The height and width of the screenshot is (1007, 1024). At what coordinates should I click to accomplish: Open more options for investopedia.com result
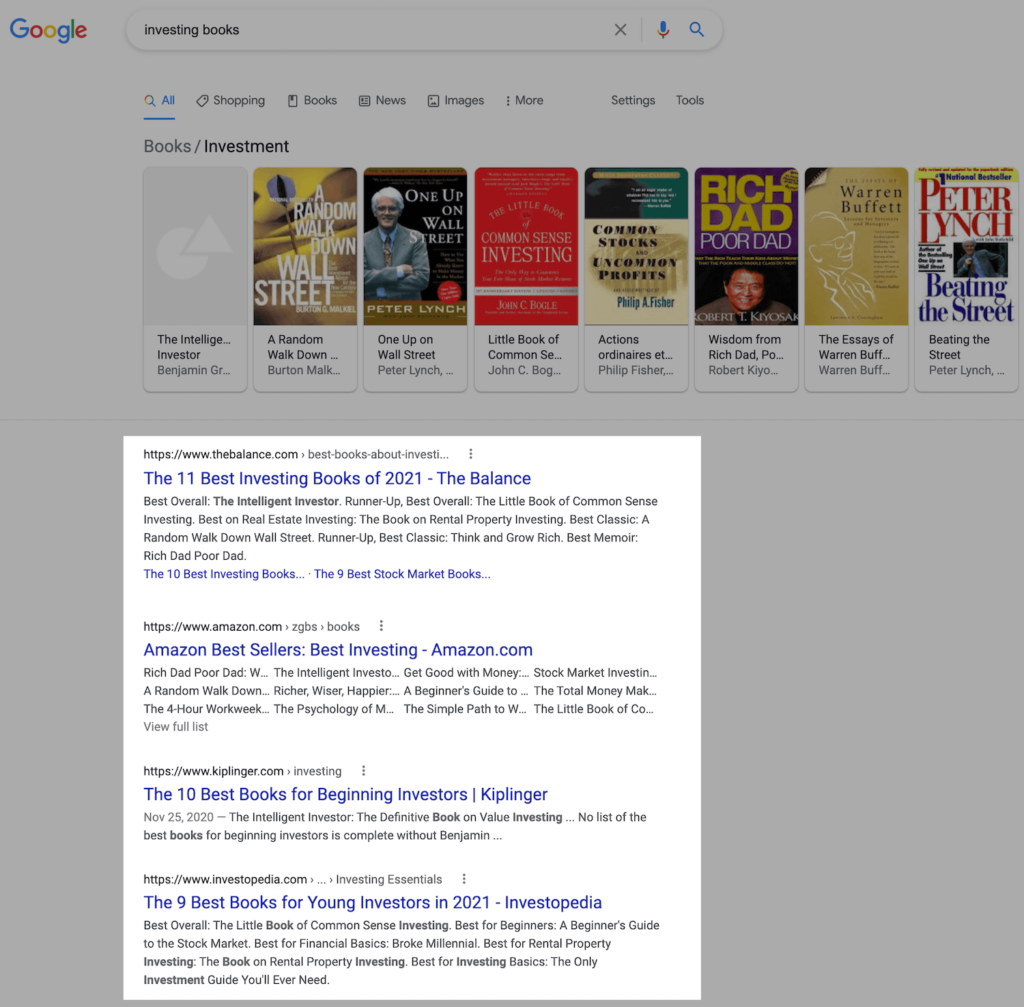[464, 879]
